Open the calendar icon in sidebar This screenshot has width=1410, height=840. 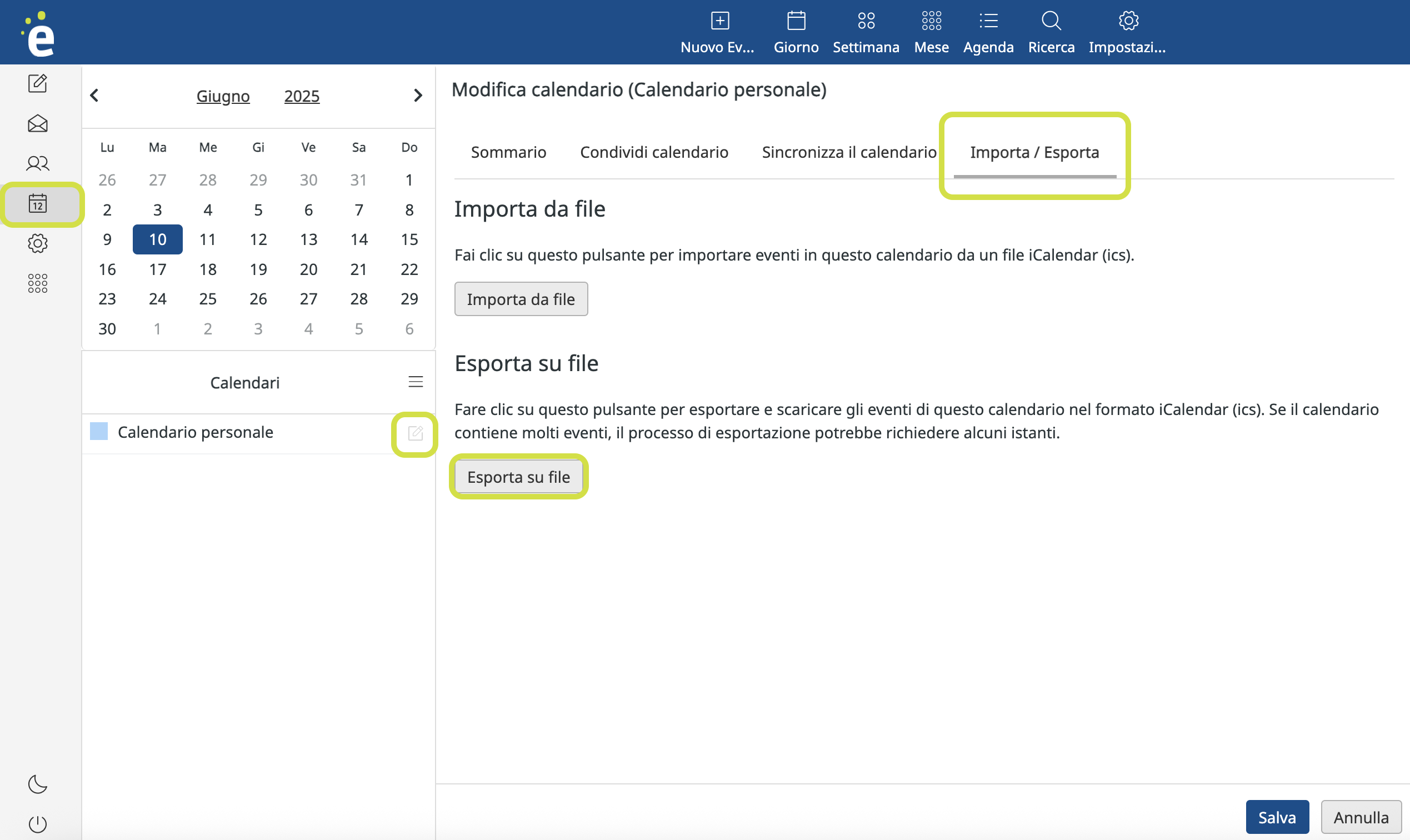pos(37,203)
